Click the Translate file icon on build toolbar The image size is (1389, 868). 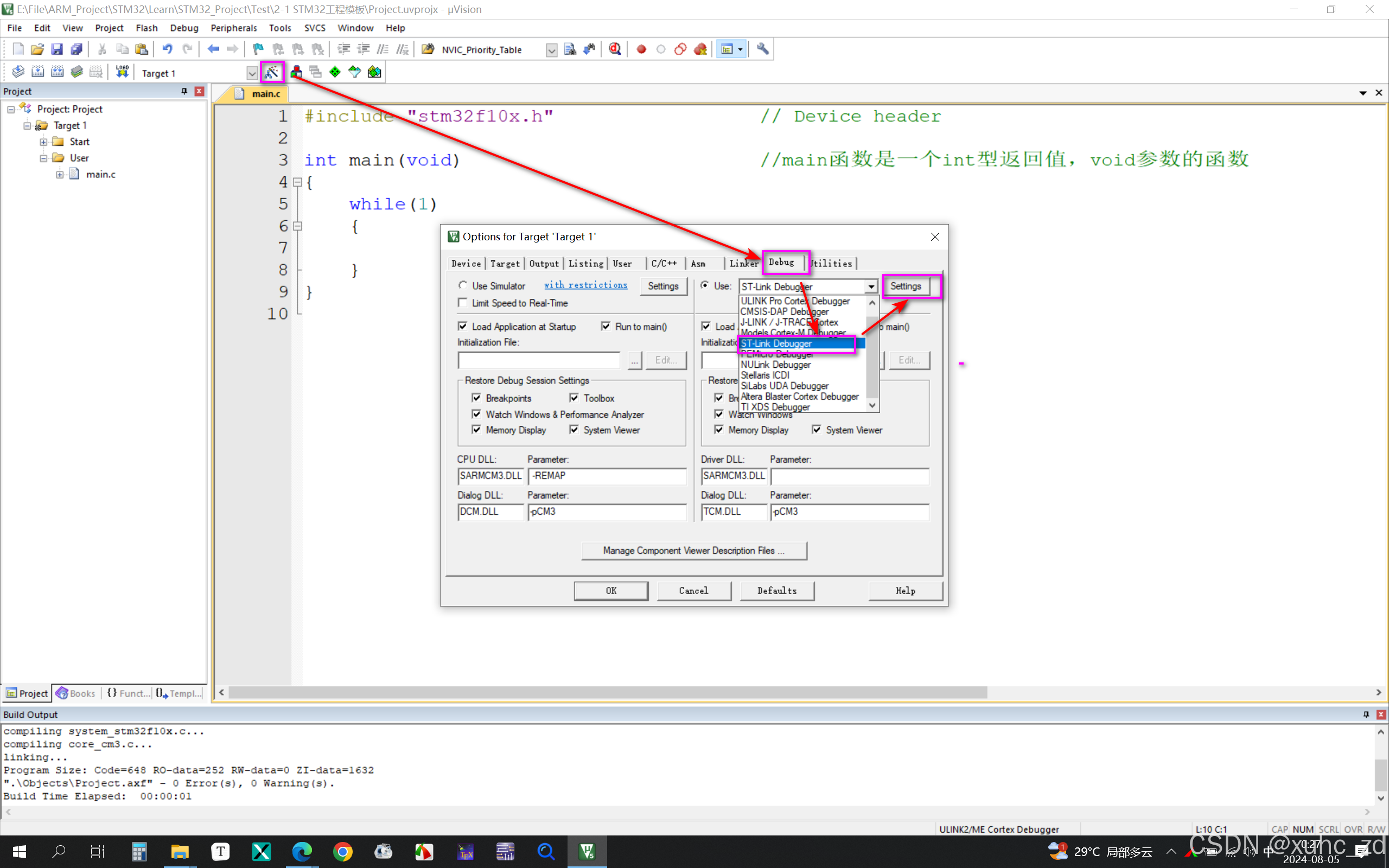coord(18,72)
